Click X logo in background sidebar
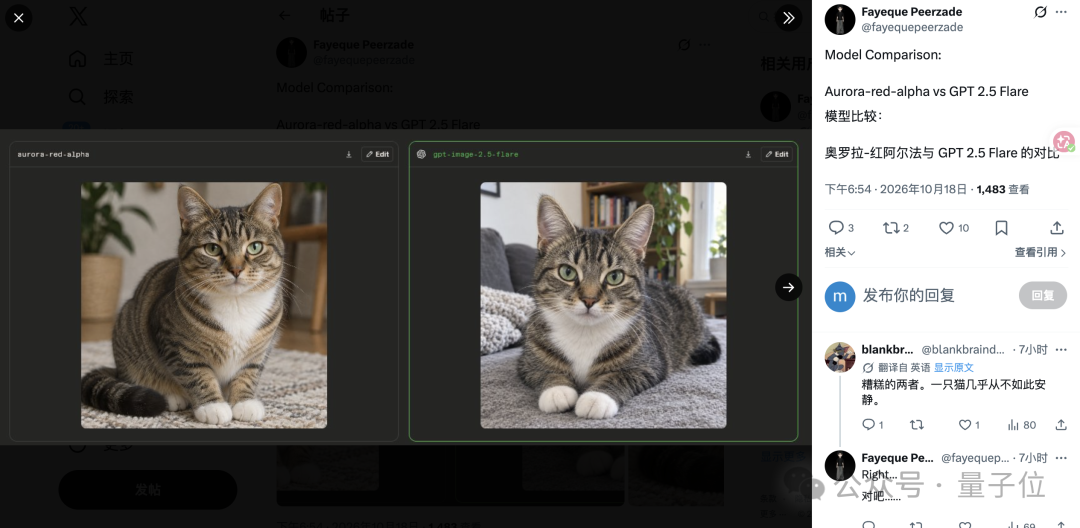Screen dimensions: 1080x528 (78, 17)
